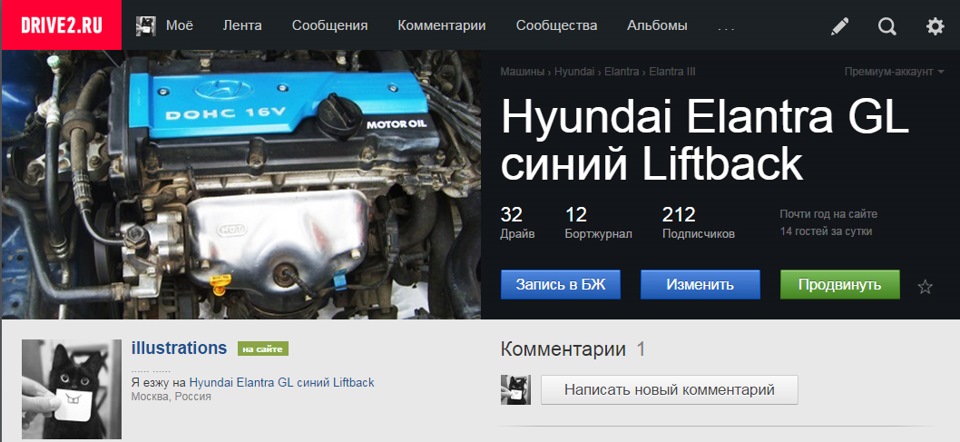Viewport: 960px width, 442px height.
Task: Open the Моё menu item
Action: [x=179, y=26]
